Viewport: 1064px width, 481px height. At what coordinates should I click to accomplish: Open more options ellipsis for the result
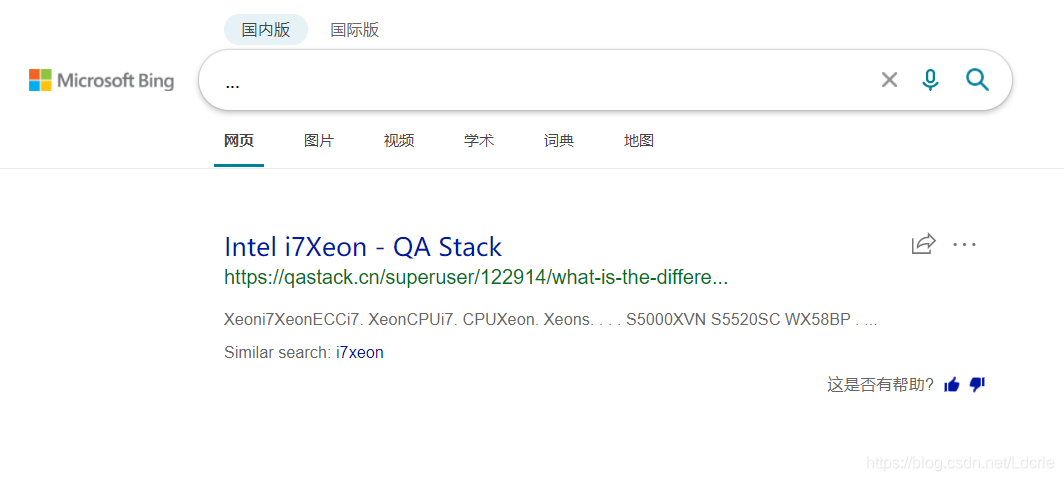tap(964, 244)
